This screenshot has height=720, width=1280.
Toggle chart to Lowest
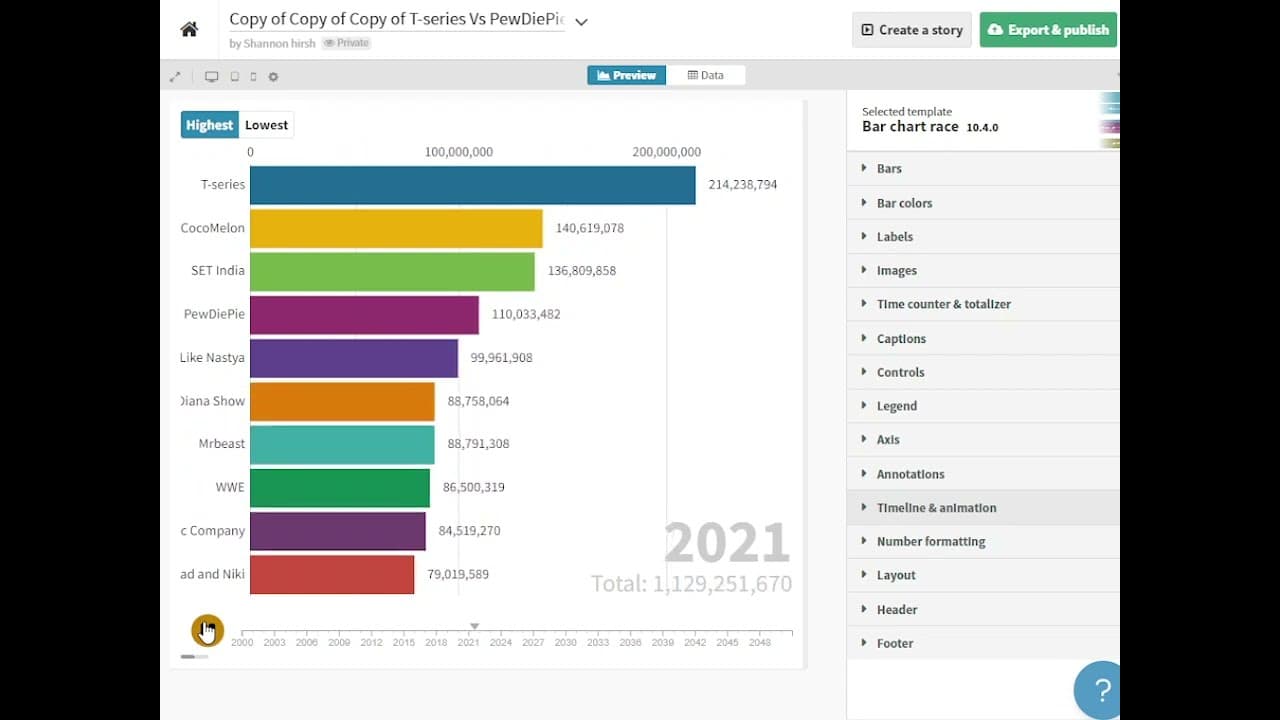pos(266,125)
